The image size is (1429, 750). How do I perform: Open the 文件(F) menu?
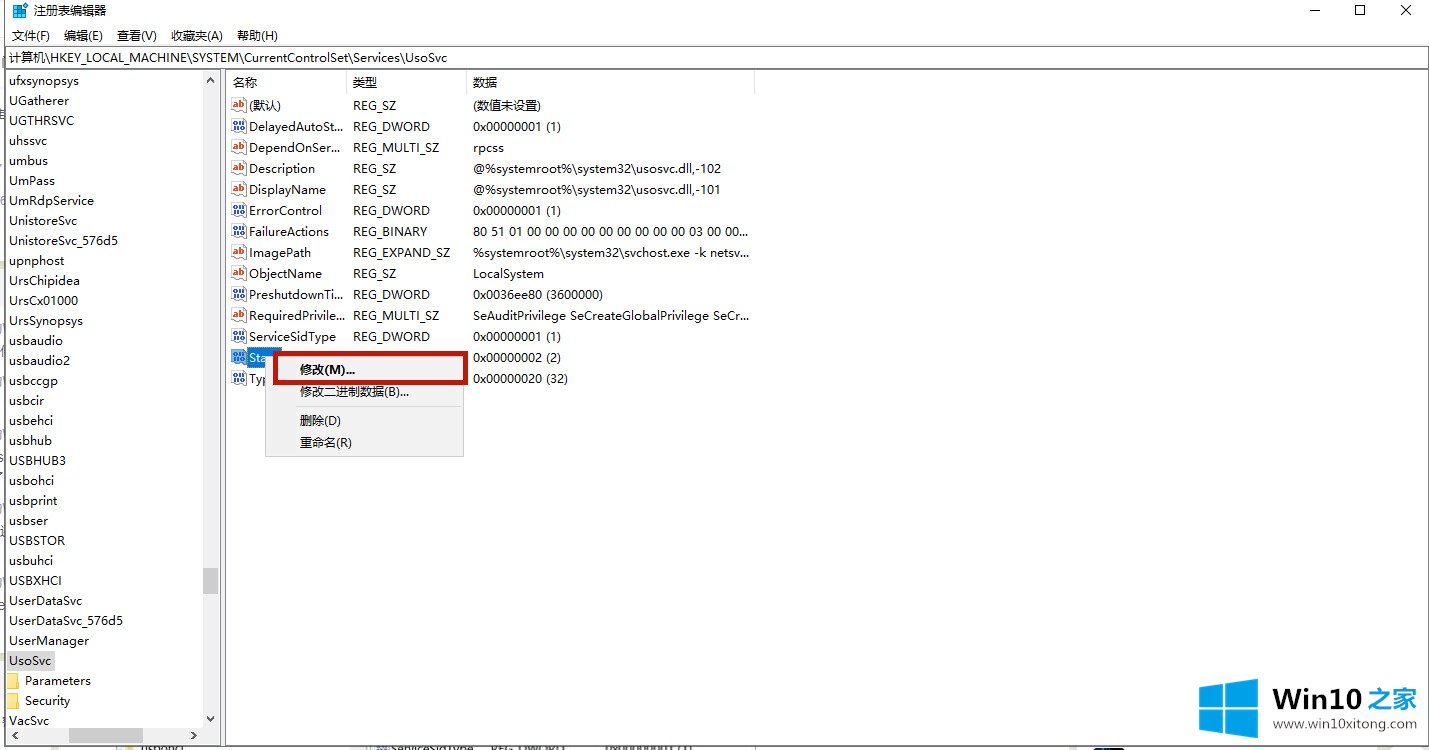[30, 36]
